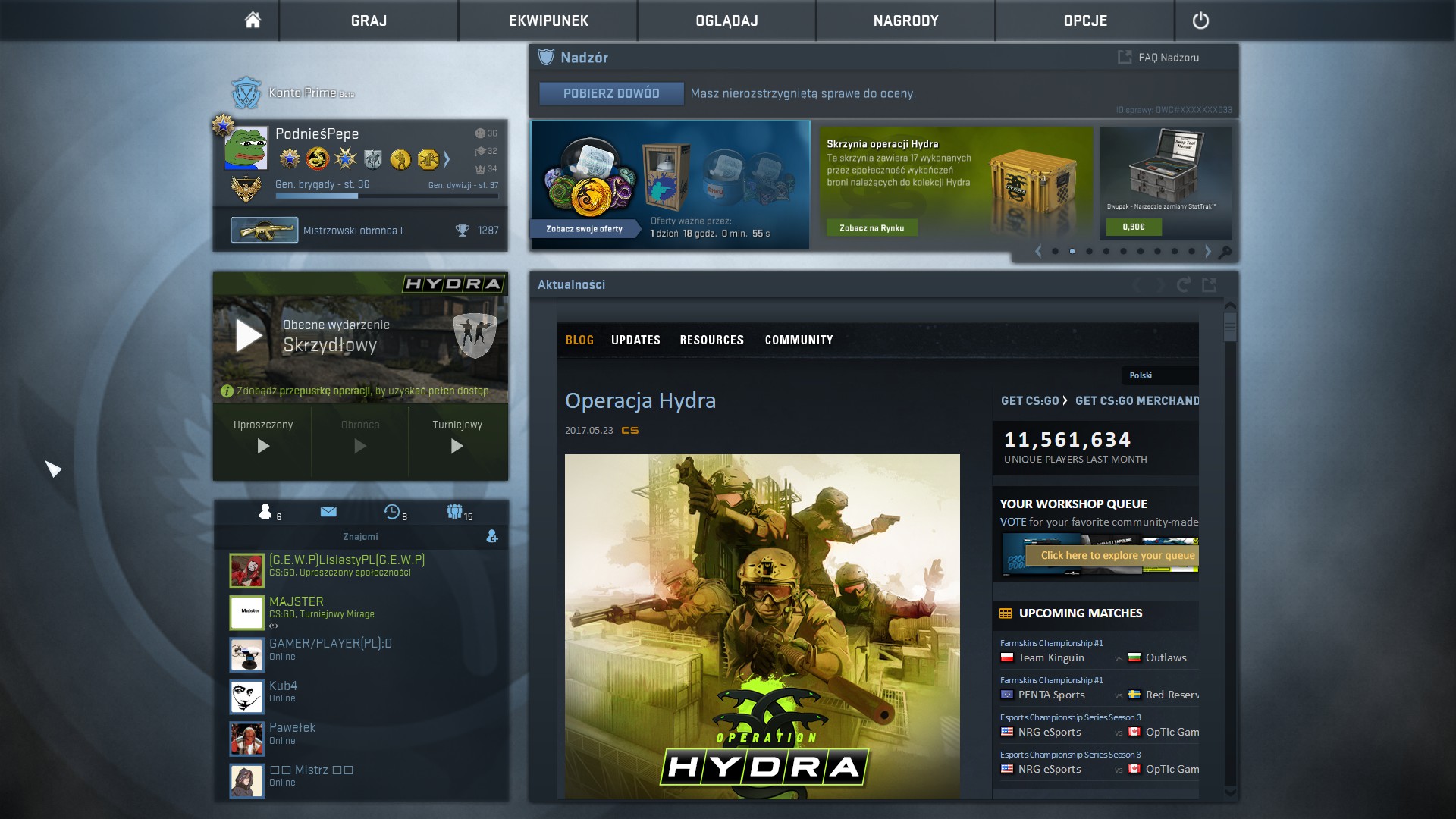
Task: Select the first blue star medal
Action: (290, 158)
